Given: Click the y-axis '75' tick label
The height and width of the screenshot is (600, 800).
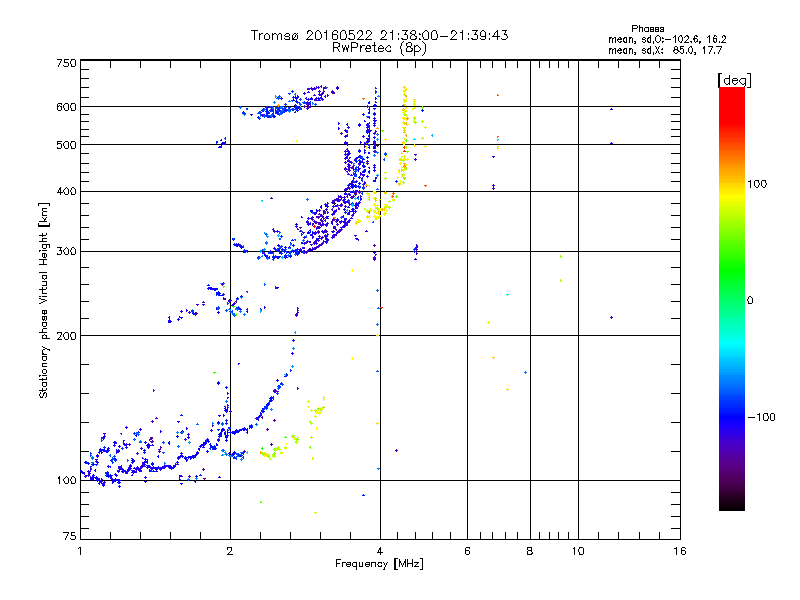Looking at the screenshot, I should (x=70, y=536).
